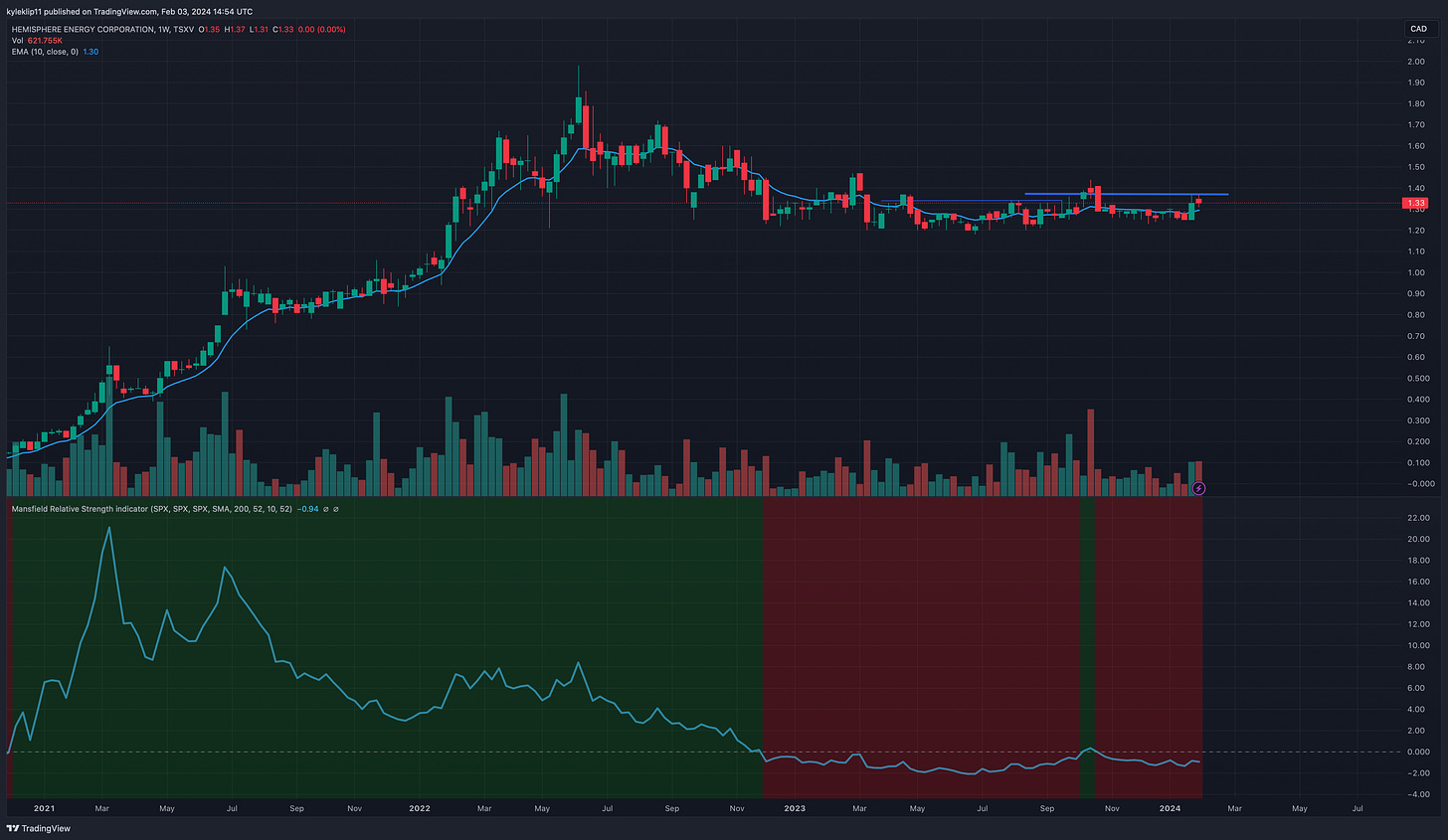Click the 2022 label on the time axis
The image size is (1448, 840).
point(420,808)
